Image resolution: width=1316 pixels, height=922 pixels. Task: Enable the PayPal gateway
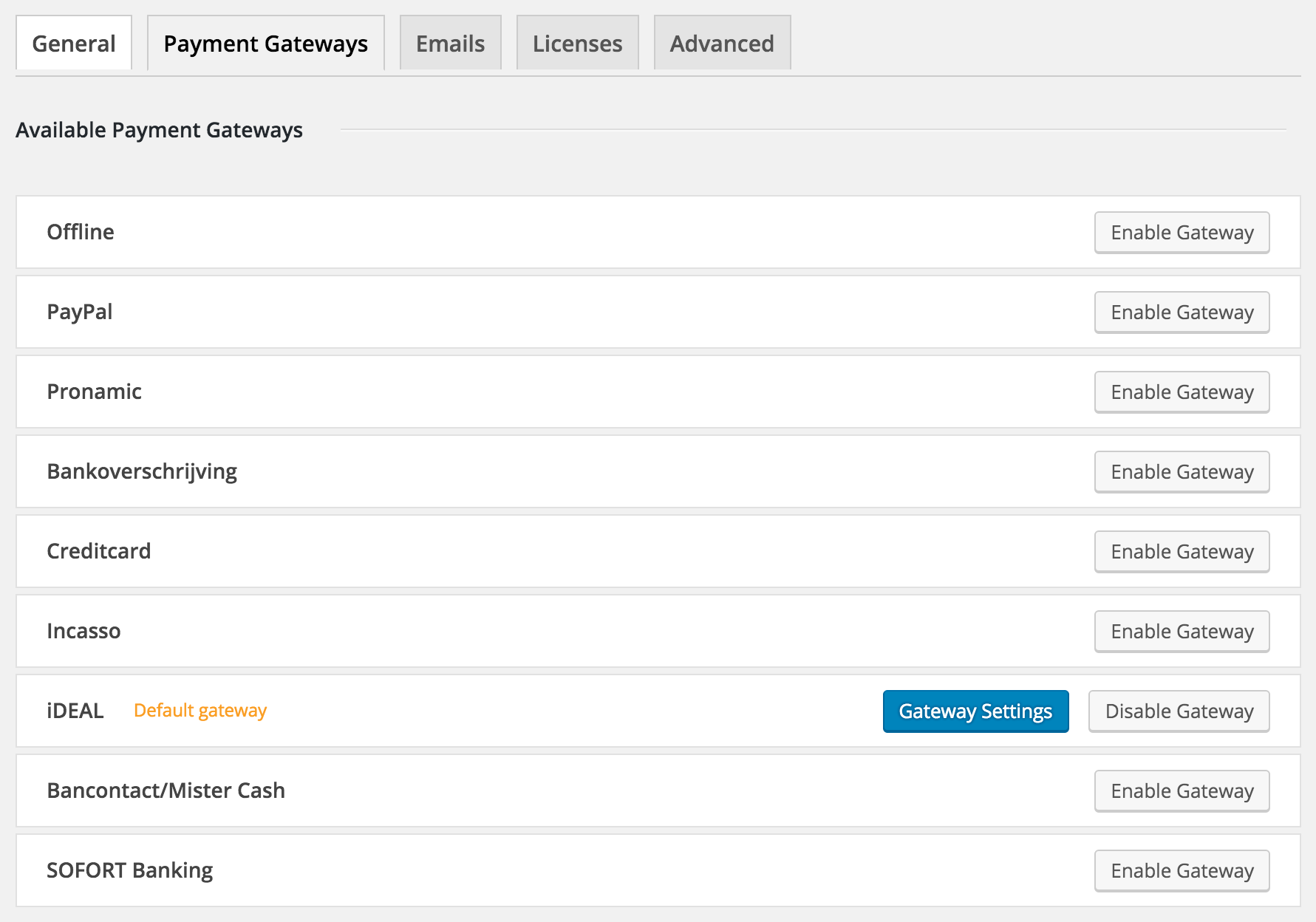(x=1182, y=313)
